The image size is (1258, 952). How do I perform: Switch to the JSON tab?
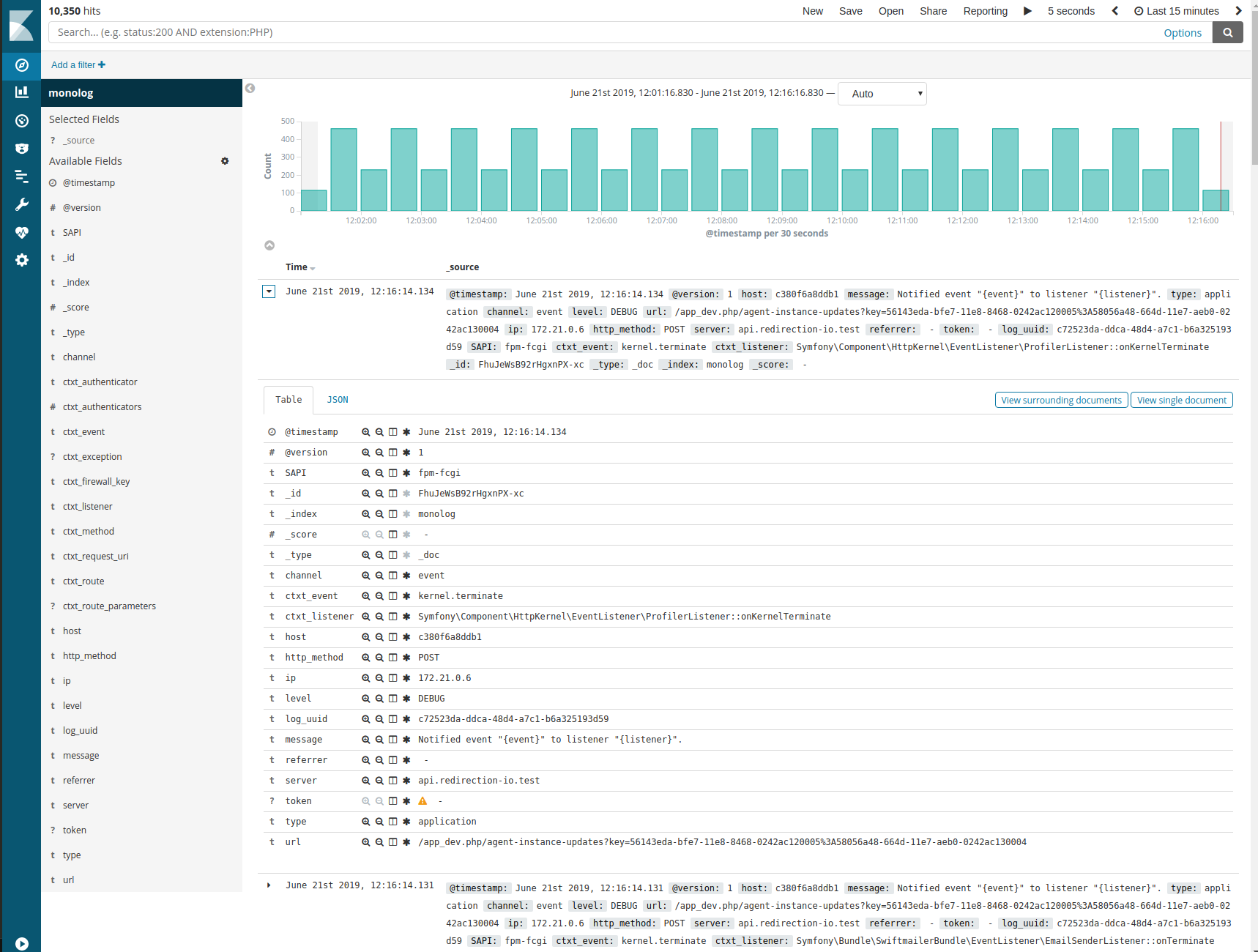click(338, 400)
